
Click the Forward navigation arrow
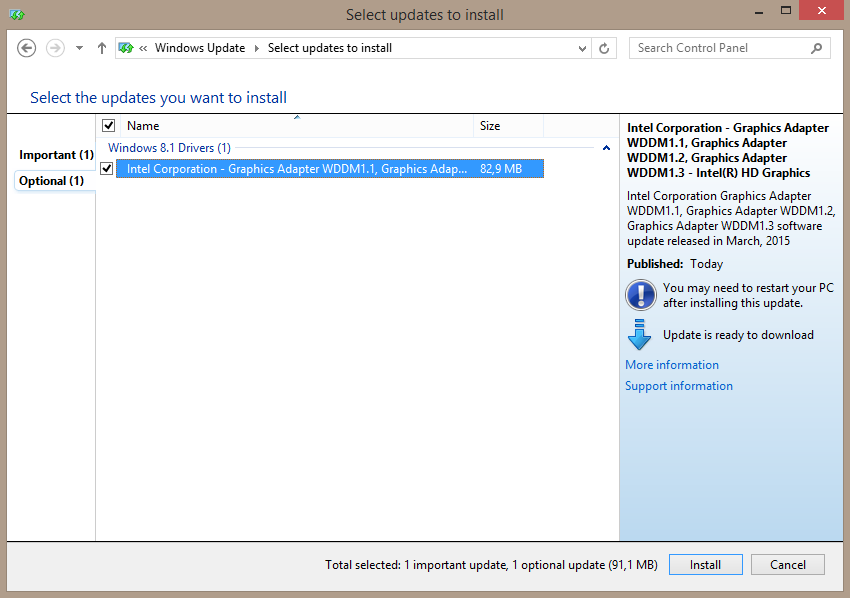(55, 48)
